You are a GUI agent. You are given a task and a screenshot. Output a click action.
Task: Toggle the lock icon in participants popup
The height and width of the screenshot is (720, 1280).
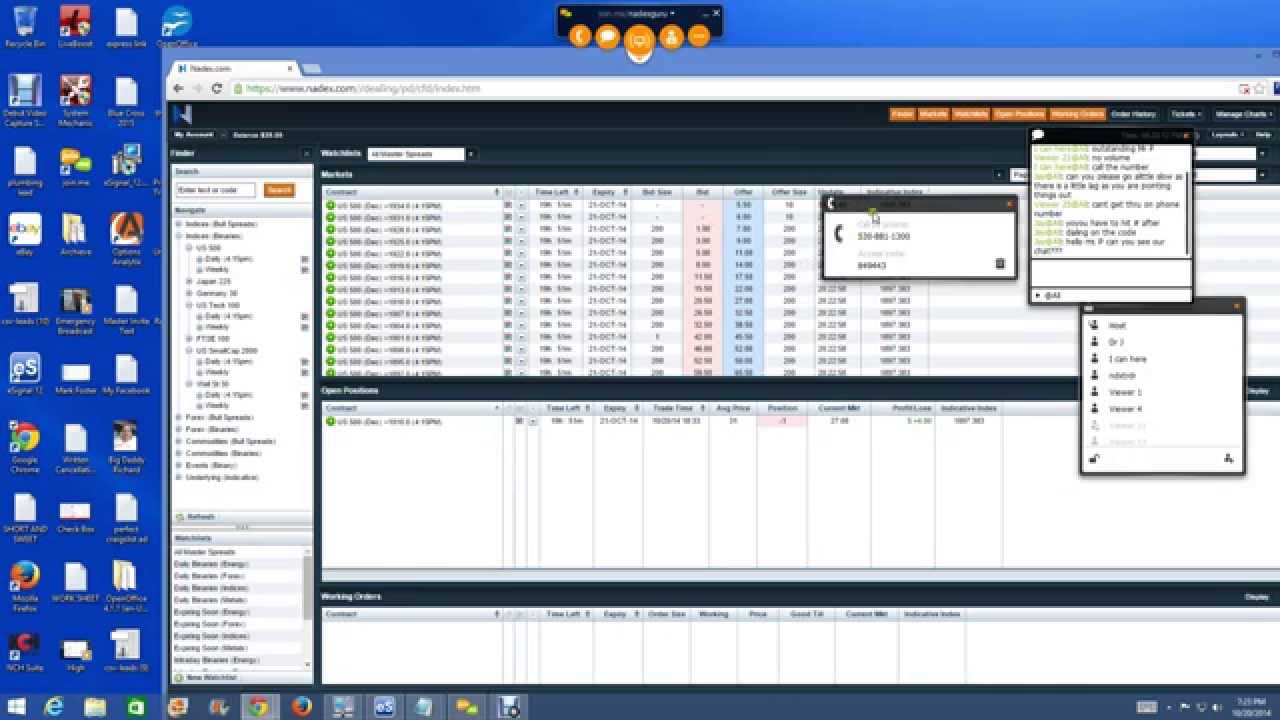pos(1095,459)
